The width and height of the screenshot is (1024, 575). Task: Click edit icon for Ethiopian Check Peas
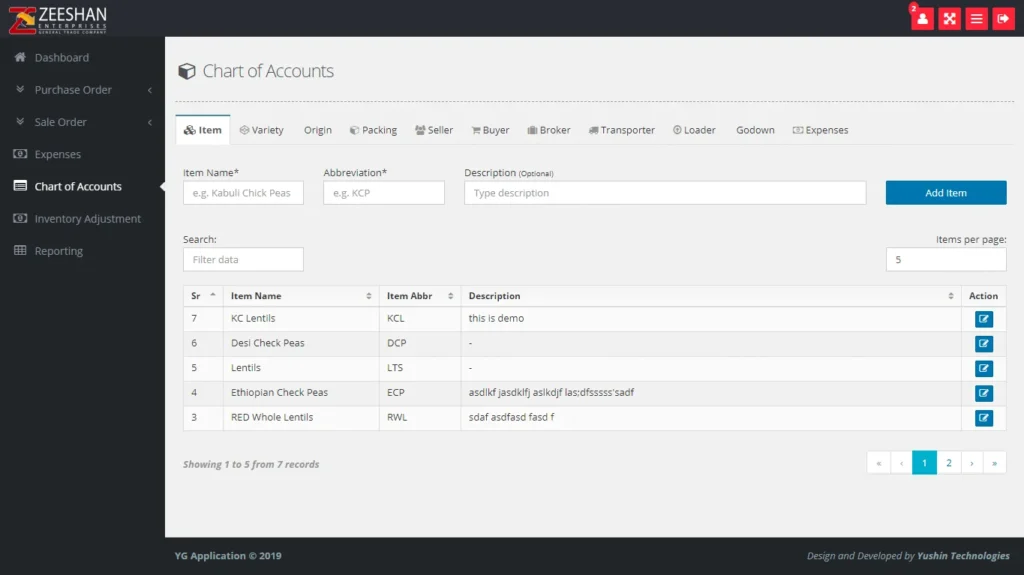983,393
